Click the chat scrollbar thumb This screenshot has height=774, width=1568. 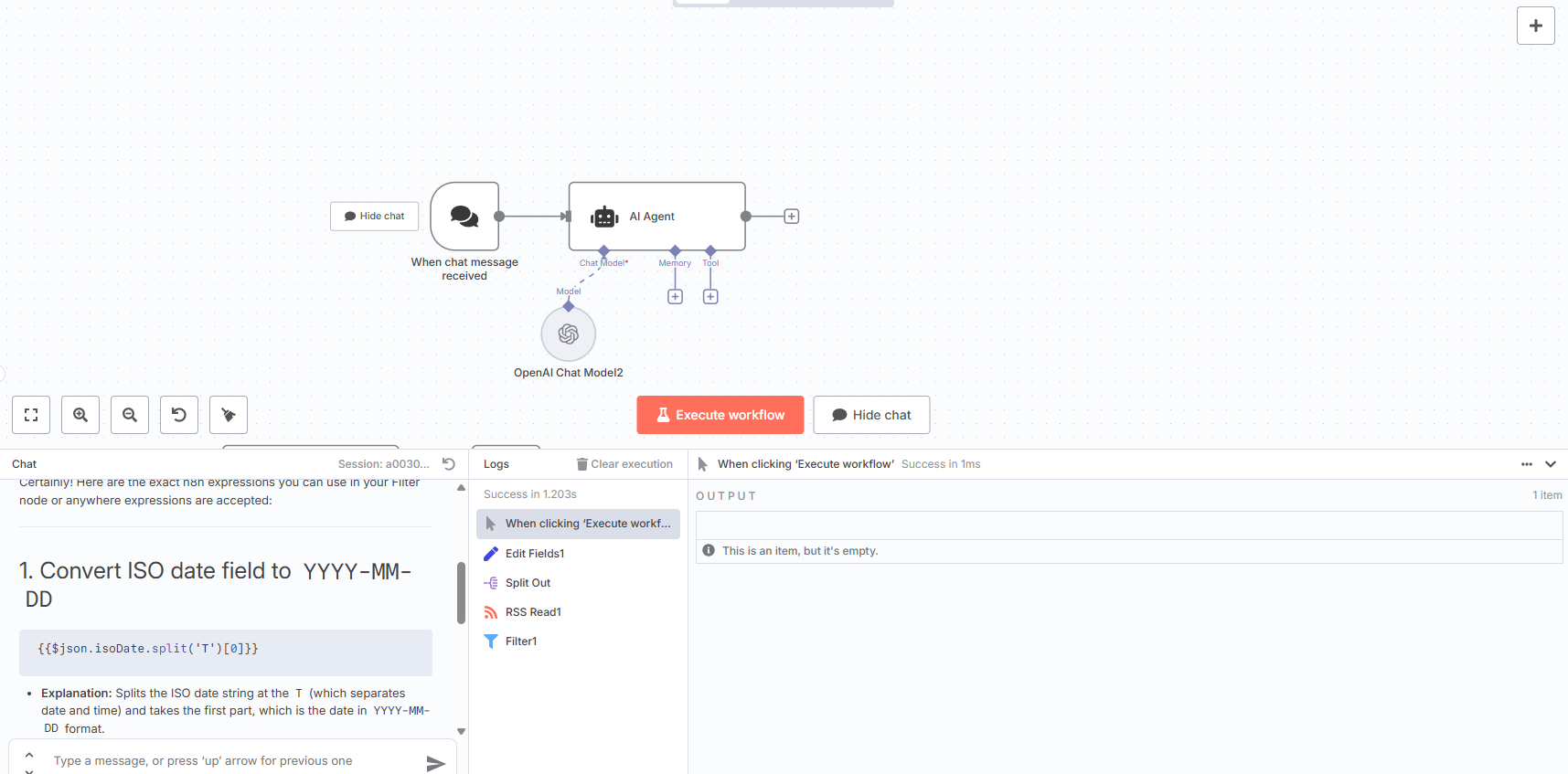point(462,593)
